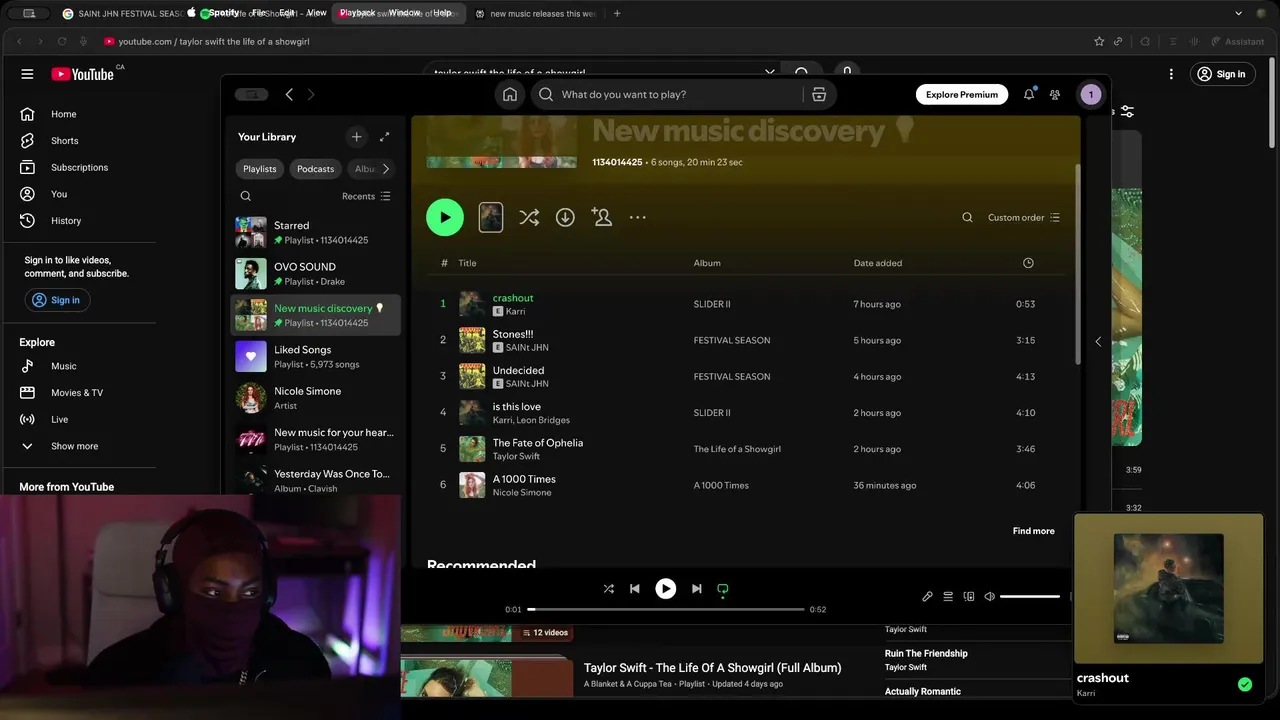Open more options for the playlist
This screenshot has width=1280, height=720.
tap(637, 217)
